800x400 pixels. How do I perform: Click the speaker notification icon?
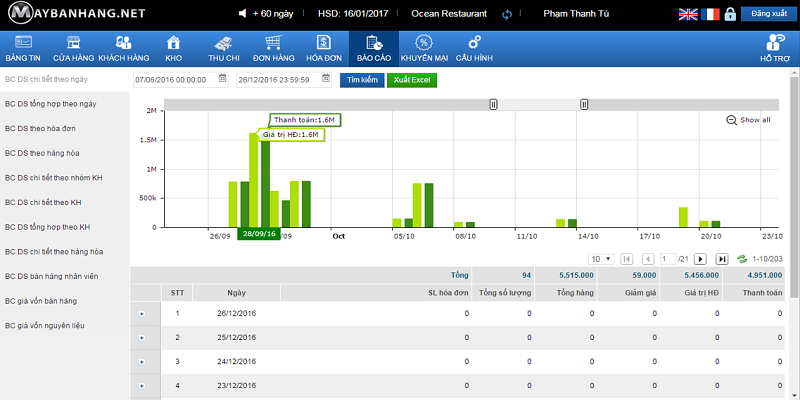coord(243,14)
